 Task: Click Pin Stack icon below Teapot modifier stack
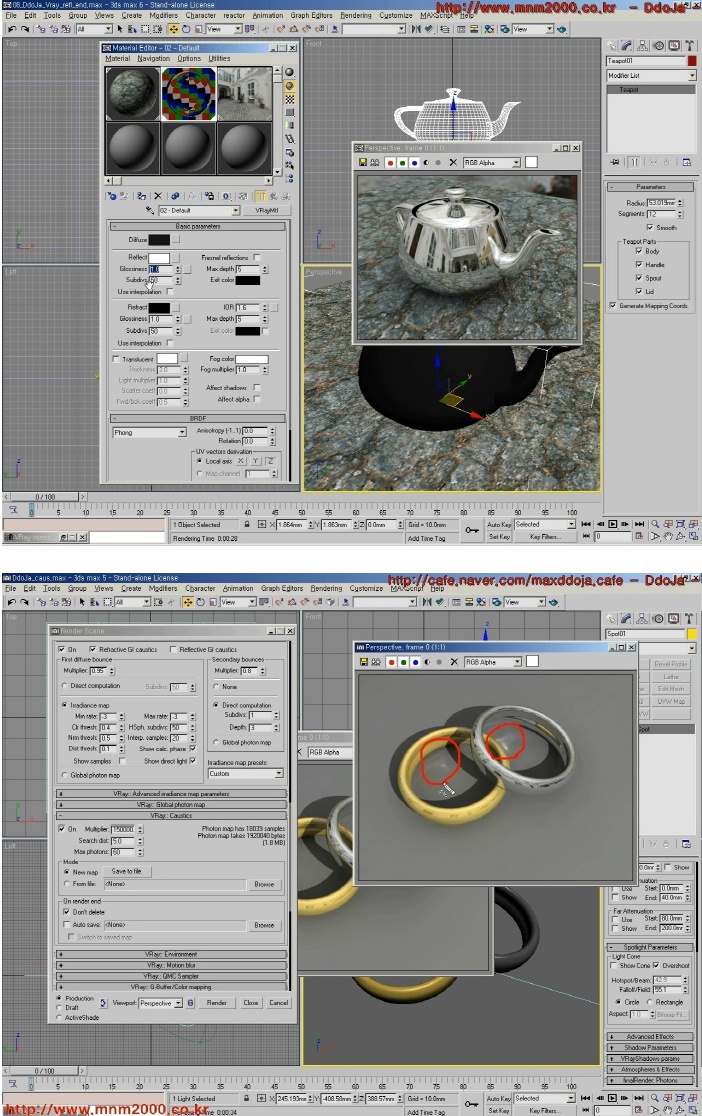tap(615, 162)
